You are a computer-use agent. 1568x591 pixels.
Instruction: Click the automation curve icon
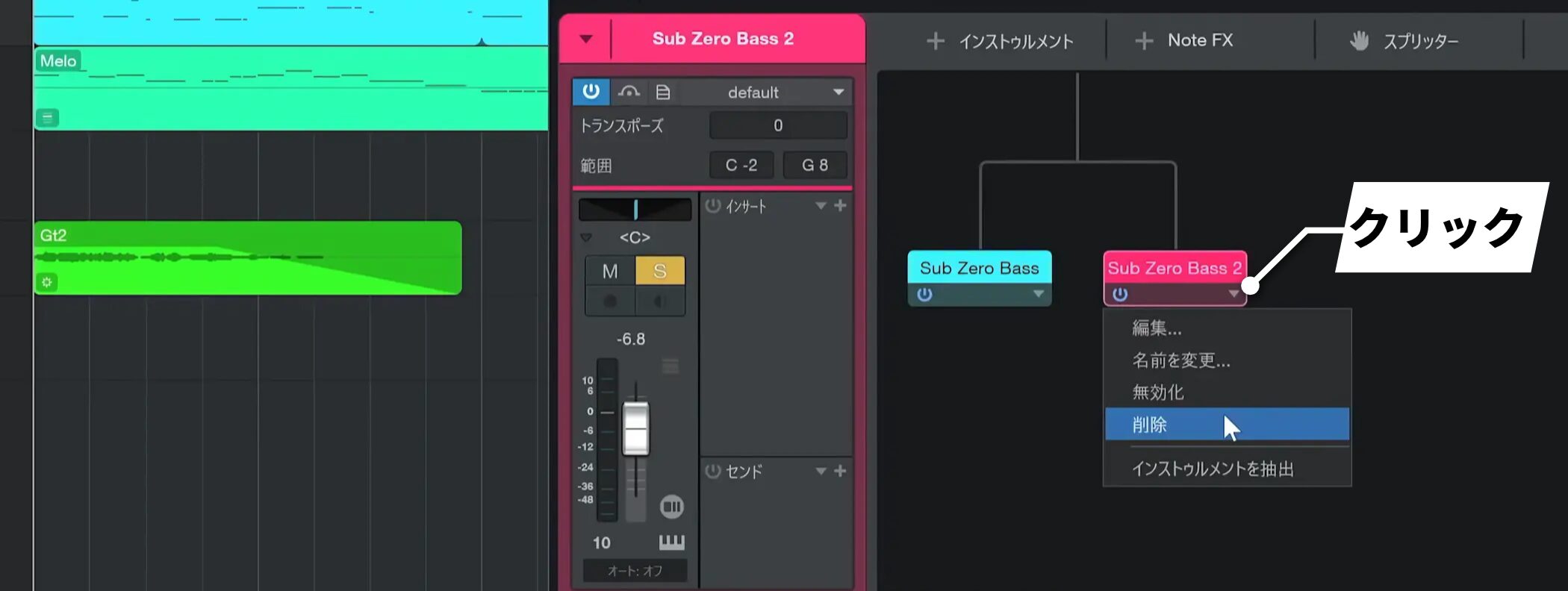(629, 92)
